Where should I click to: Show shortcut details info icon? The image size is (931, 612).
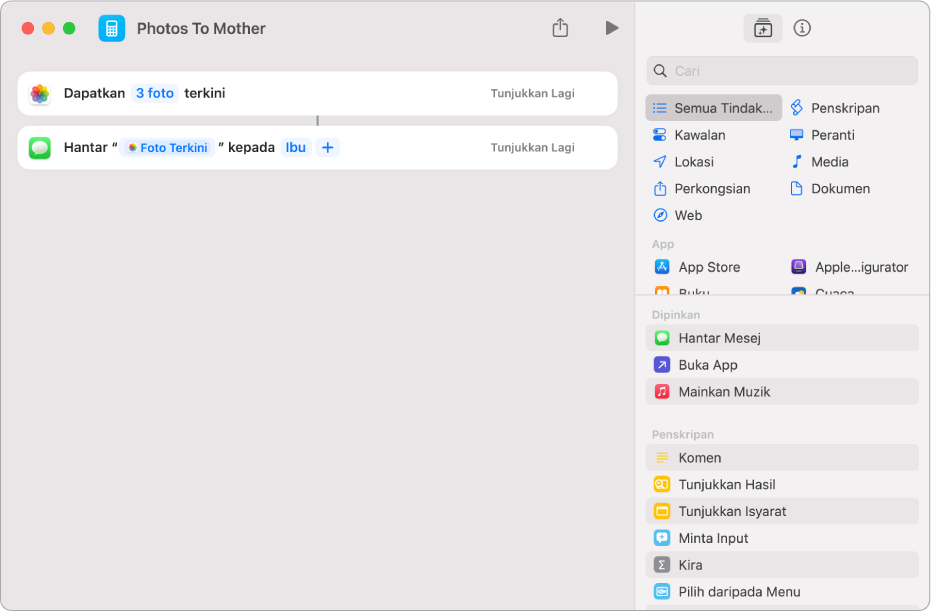[x=802, y=28]
